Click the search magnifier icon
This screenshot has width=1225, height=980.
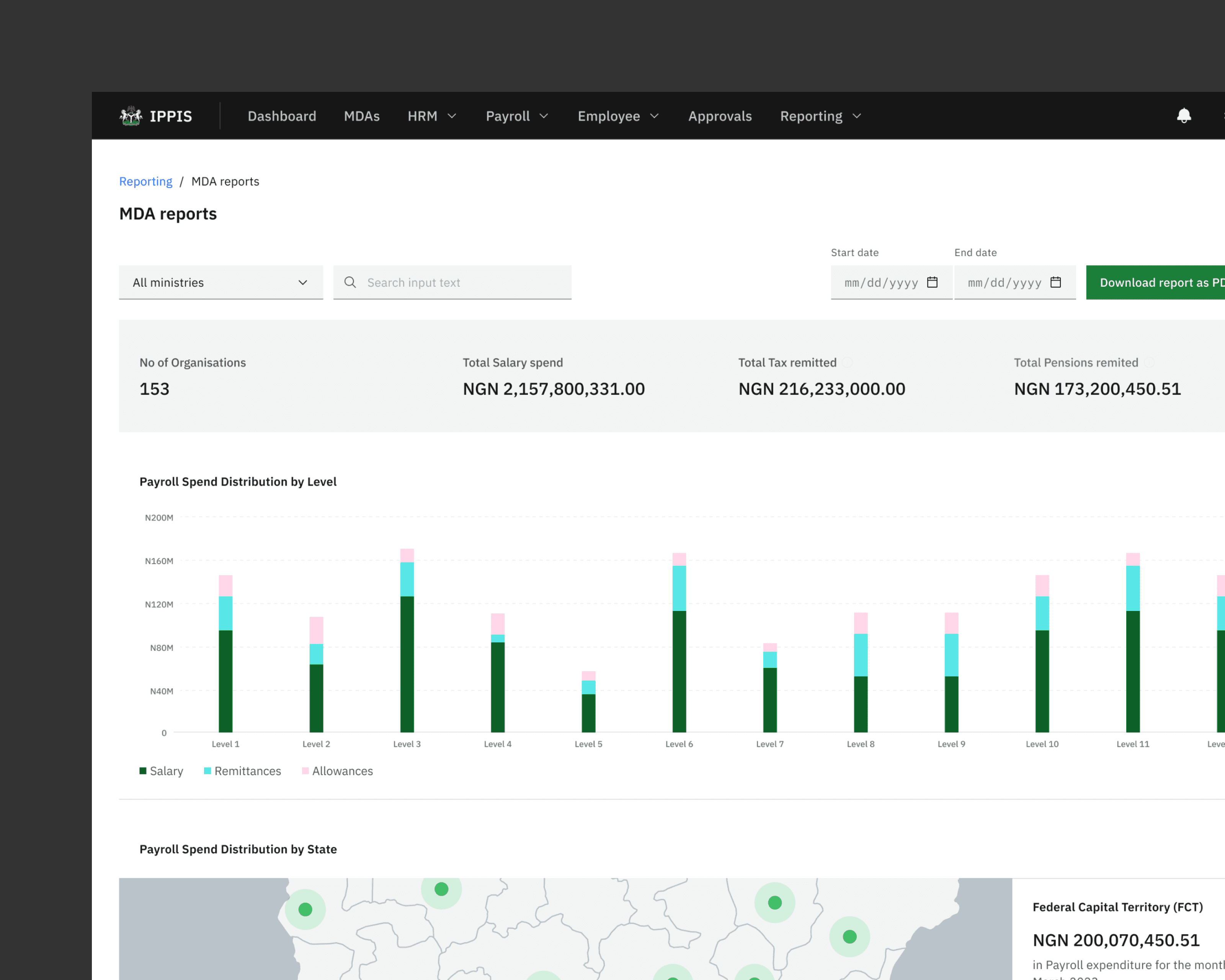click(350, 283)
